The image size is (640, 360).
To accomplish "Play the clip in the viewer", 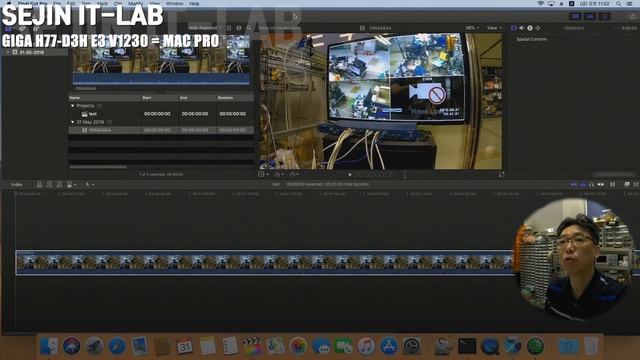I will 350,174.
